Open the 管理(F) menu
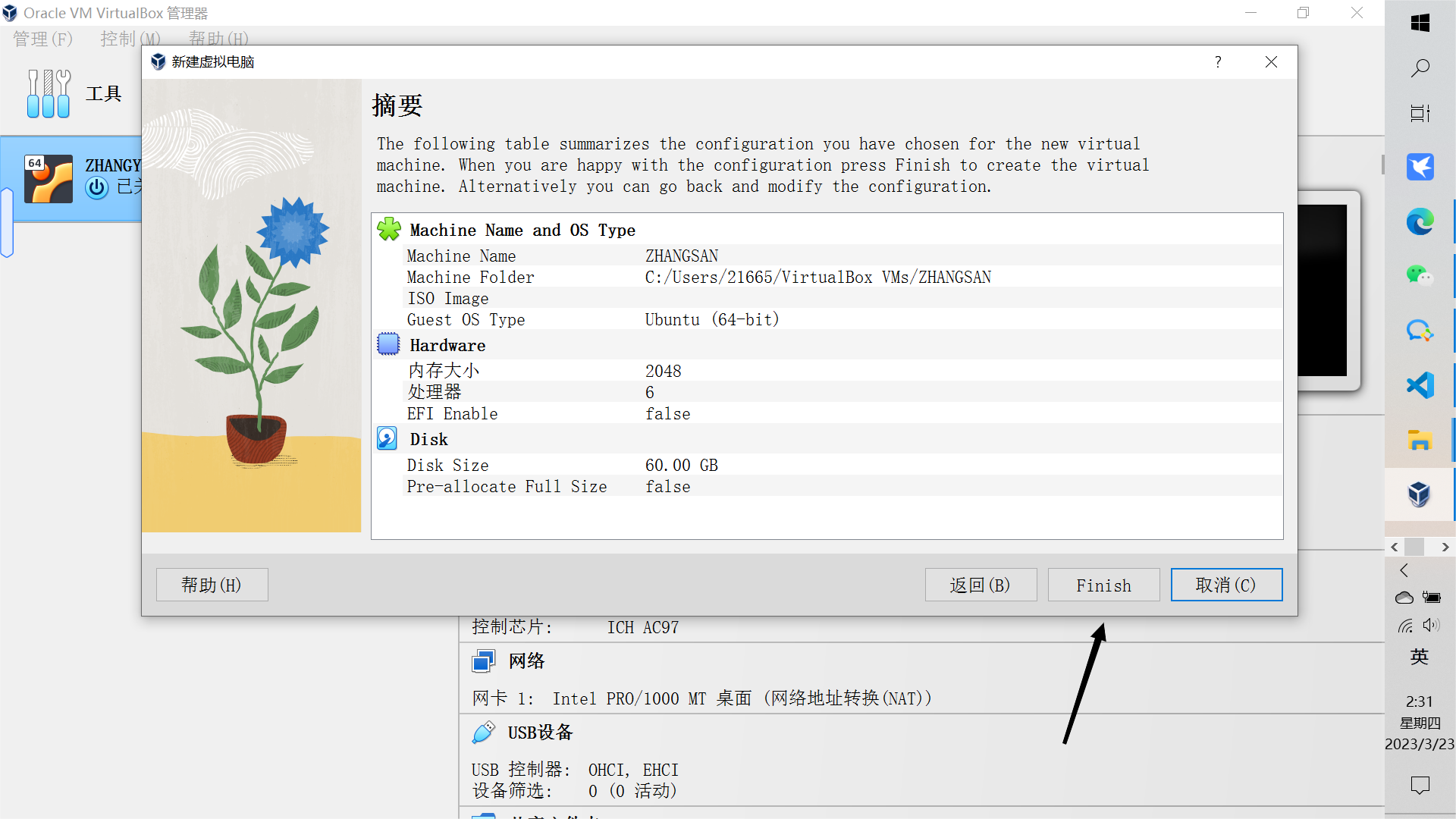1456x819 pixels. tap(42, 38)
